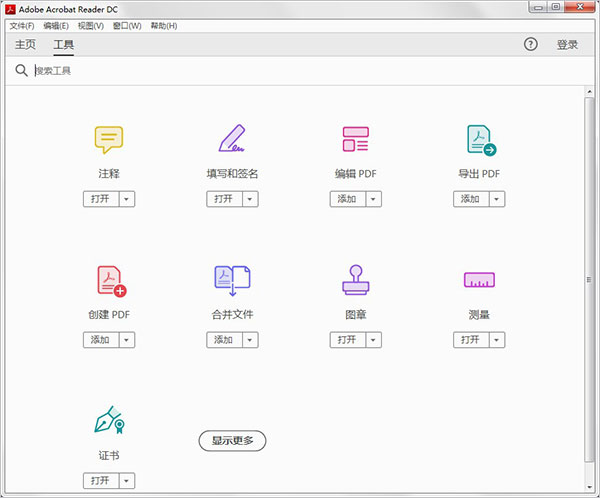Screen dimensions: 600x498
Task: Click the 登录 sign-in link
Action: (567, 45)
